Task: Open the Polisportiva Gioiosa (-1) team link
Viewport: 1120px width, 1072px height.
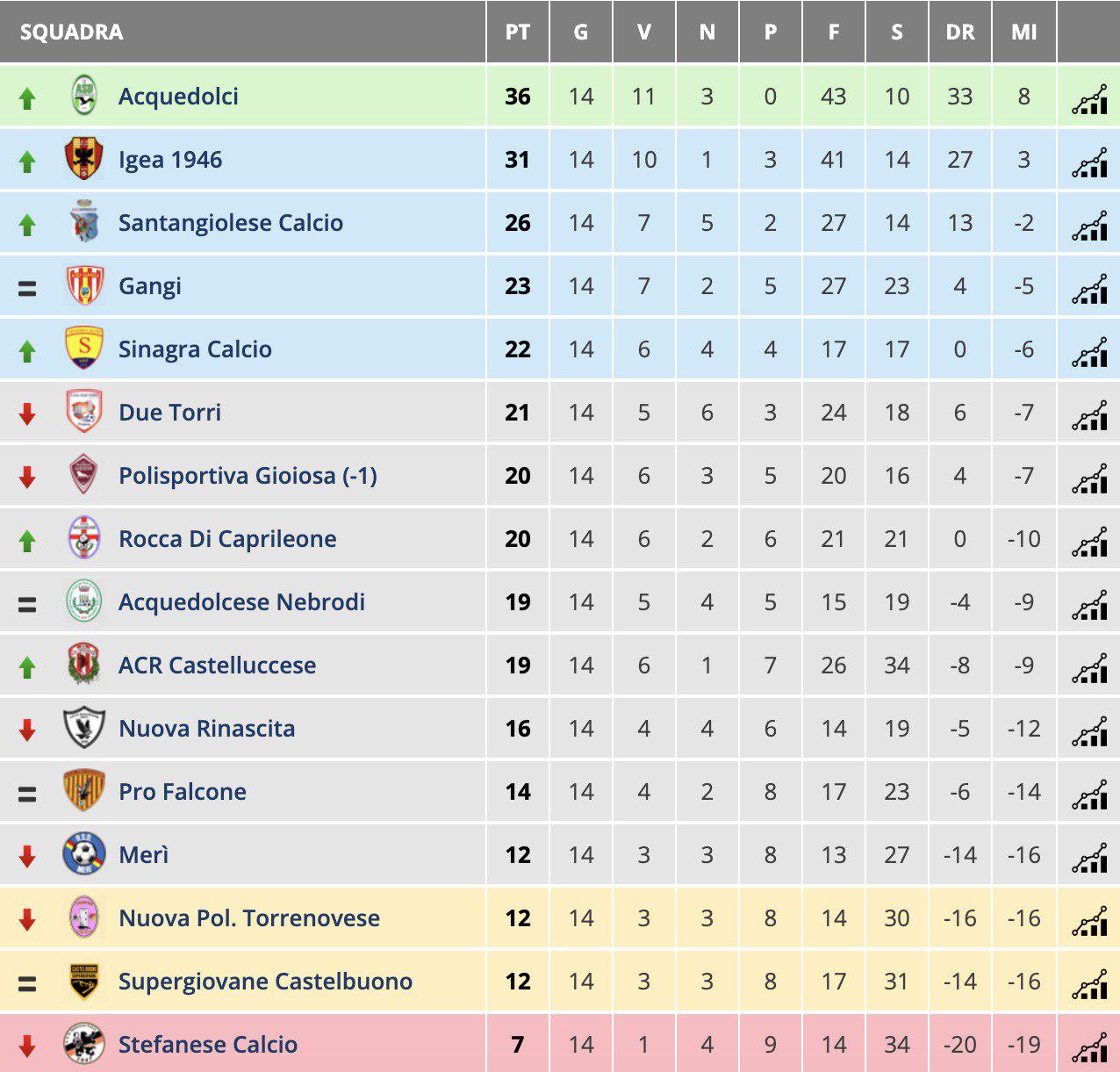Action: [x=248, y=476]
